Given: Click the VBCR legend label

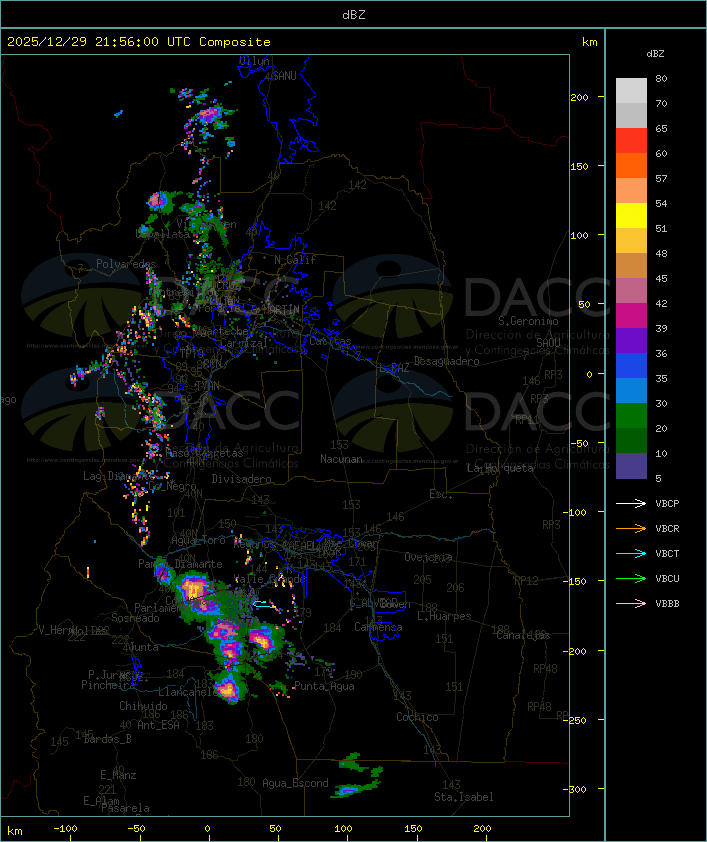Looking at the screenshot, I should pos(667,528).
